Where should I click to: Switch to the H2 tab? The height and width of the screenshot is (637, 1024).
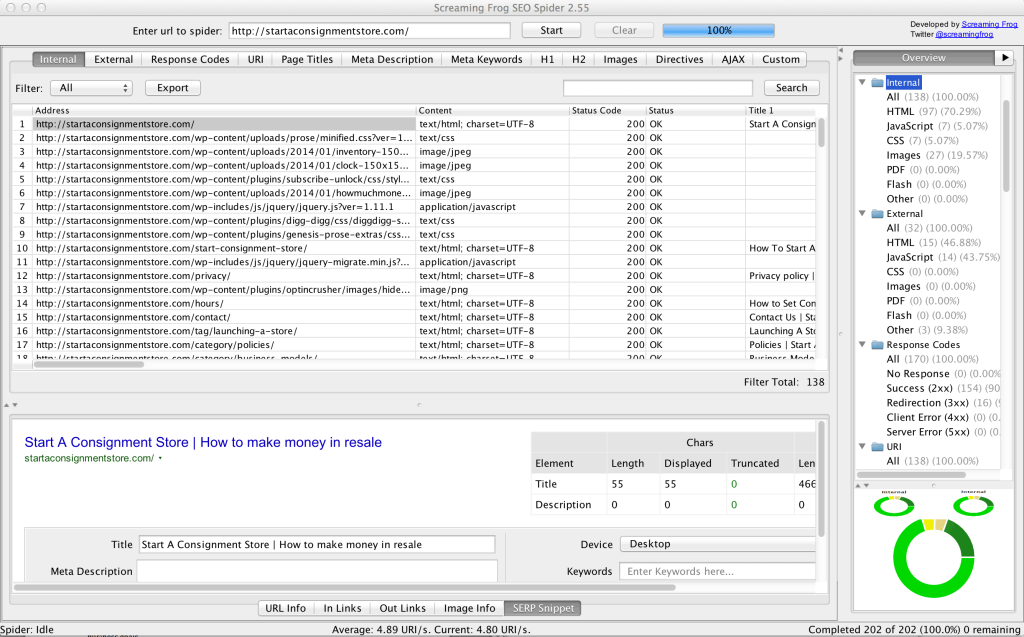579,59
